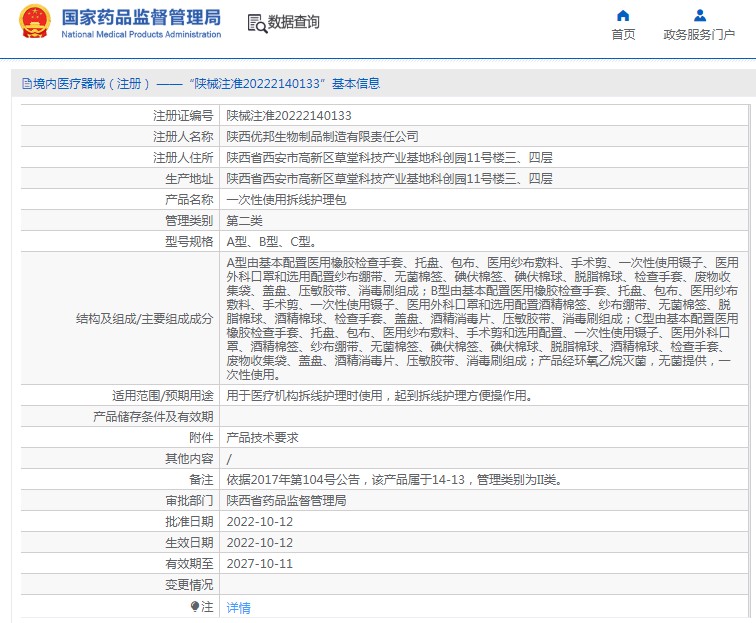Click the 变更情况 label
Screen dimensions: 756x623
tap(189, 585)
